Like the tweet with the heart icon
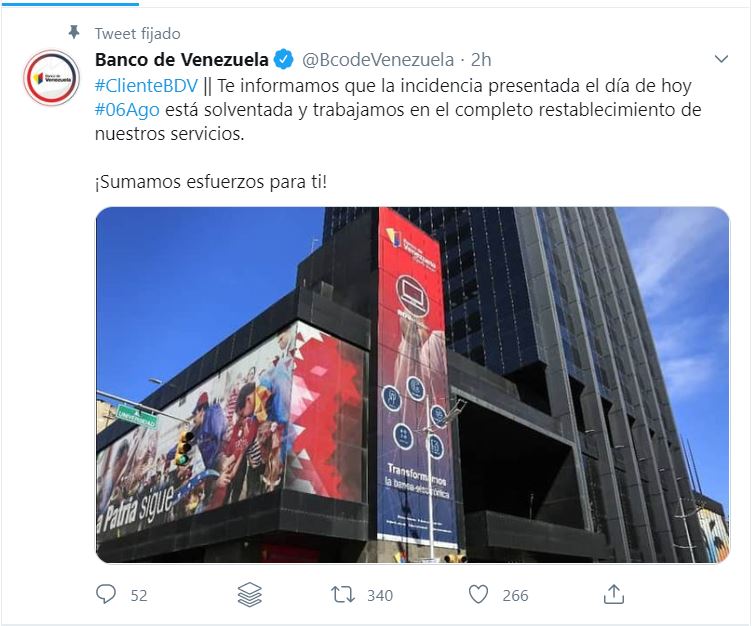752x626 pixels. pyautogui.click(x=478, y=595)
